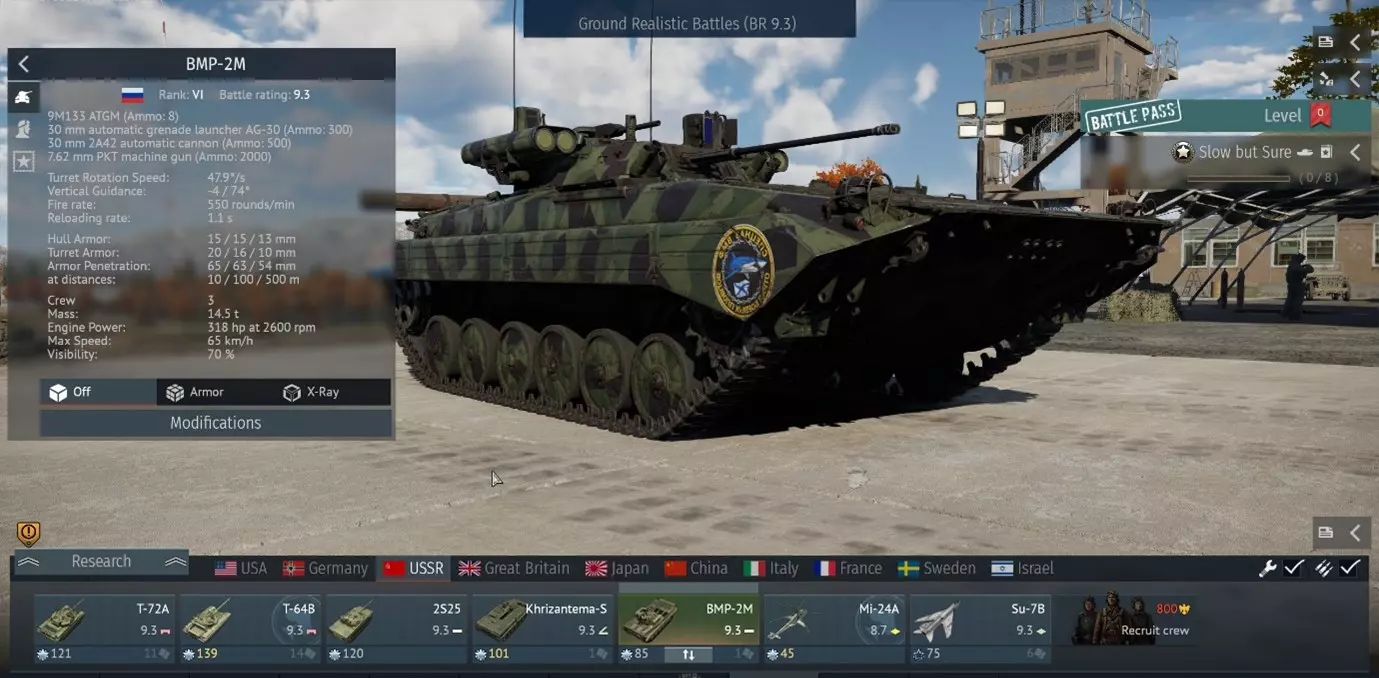This screenshot has height=678, width=1379.
Task: Open the Modifications window
Action: point(215,423)
